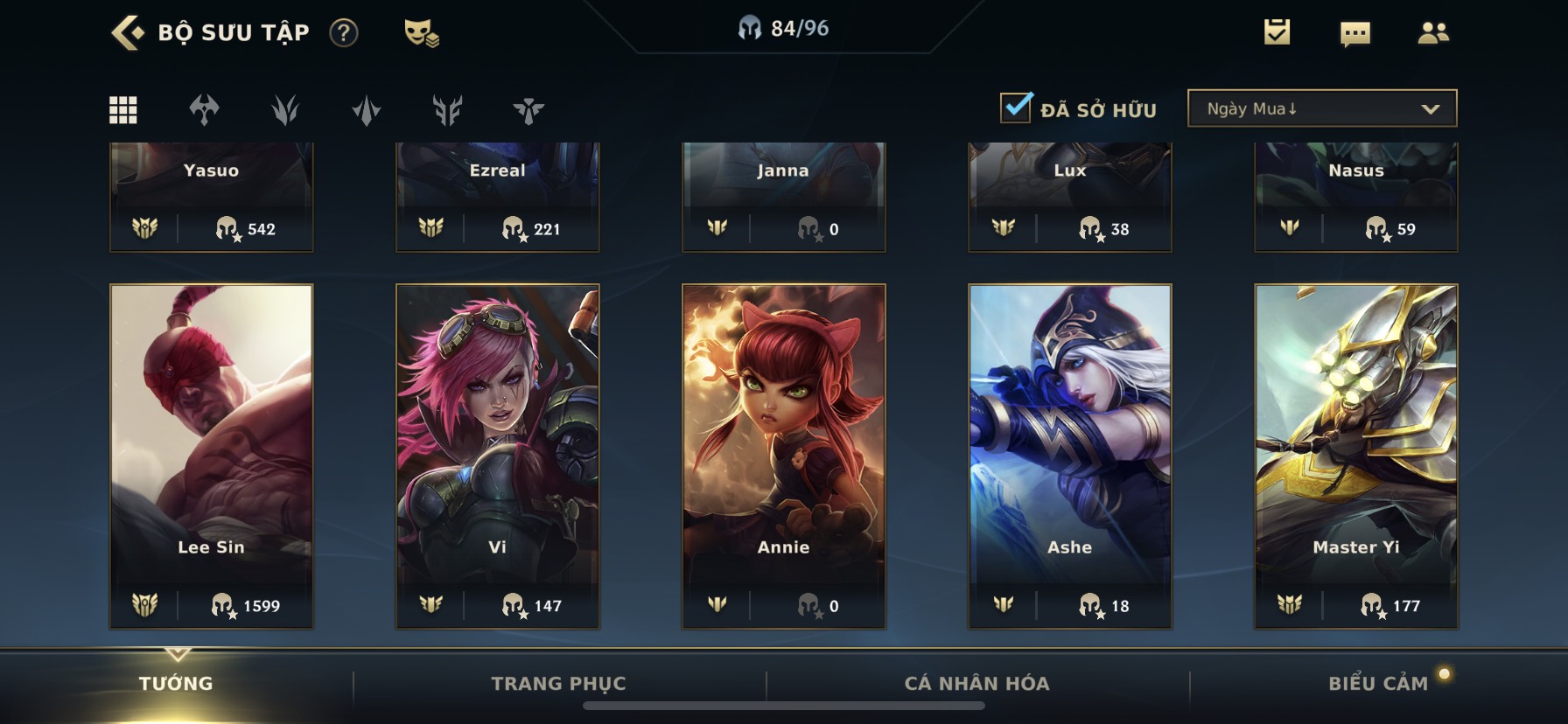The image size is (1568, 724).
Task: Open the friends list icon
Action: point(1432,33)
